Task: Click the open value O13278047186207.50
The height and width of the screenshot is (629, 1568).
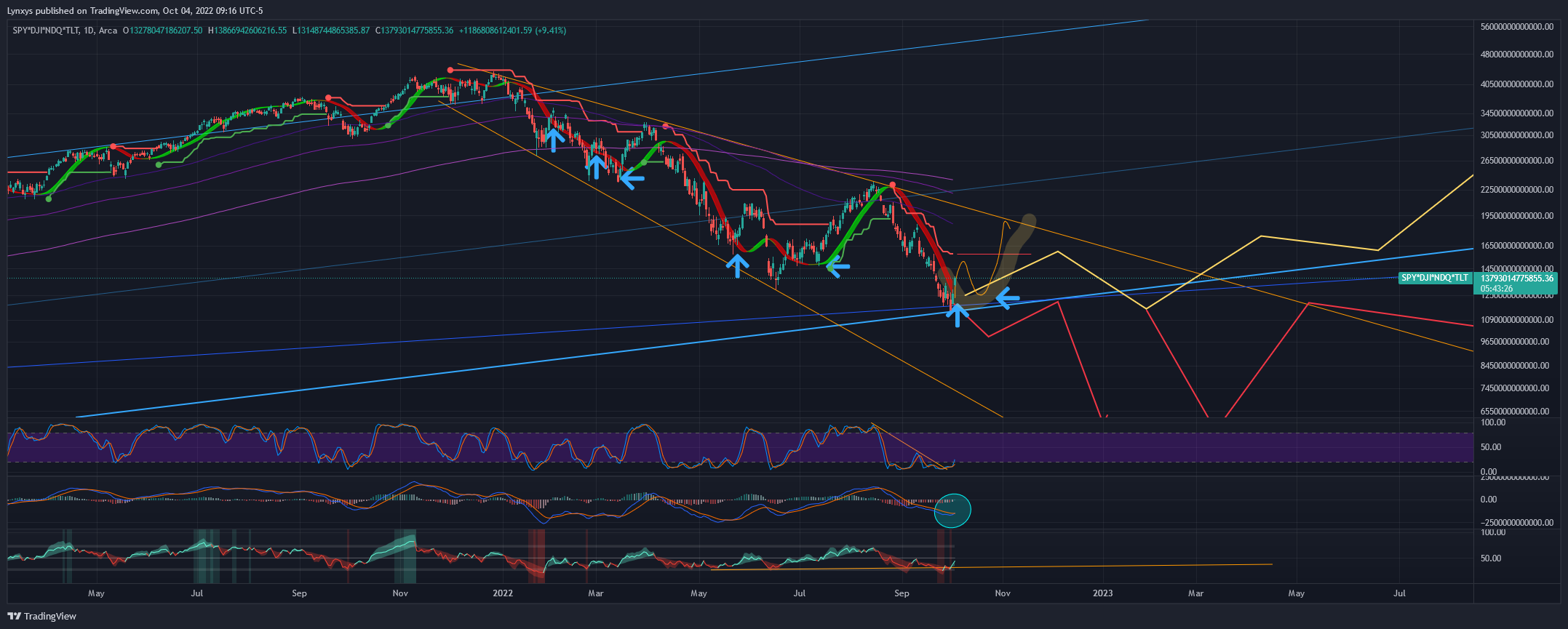Action: click(x=162, y=31)
